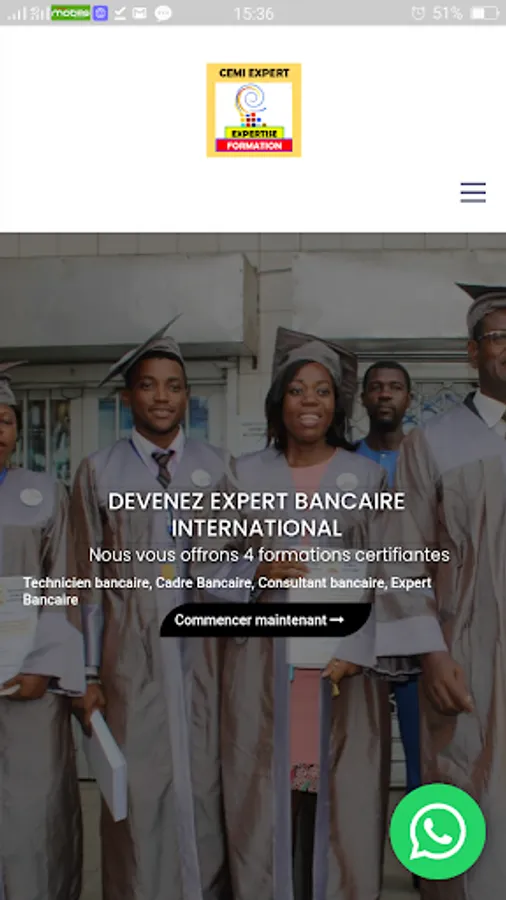The width and height of the screenshot is (506, 900).
Task: Click the CEMI EXPERT logo
Action: pos(254,110)
